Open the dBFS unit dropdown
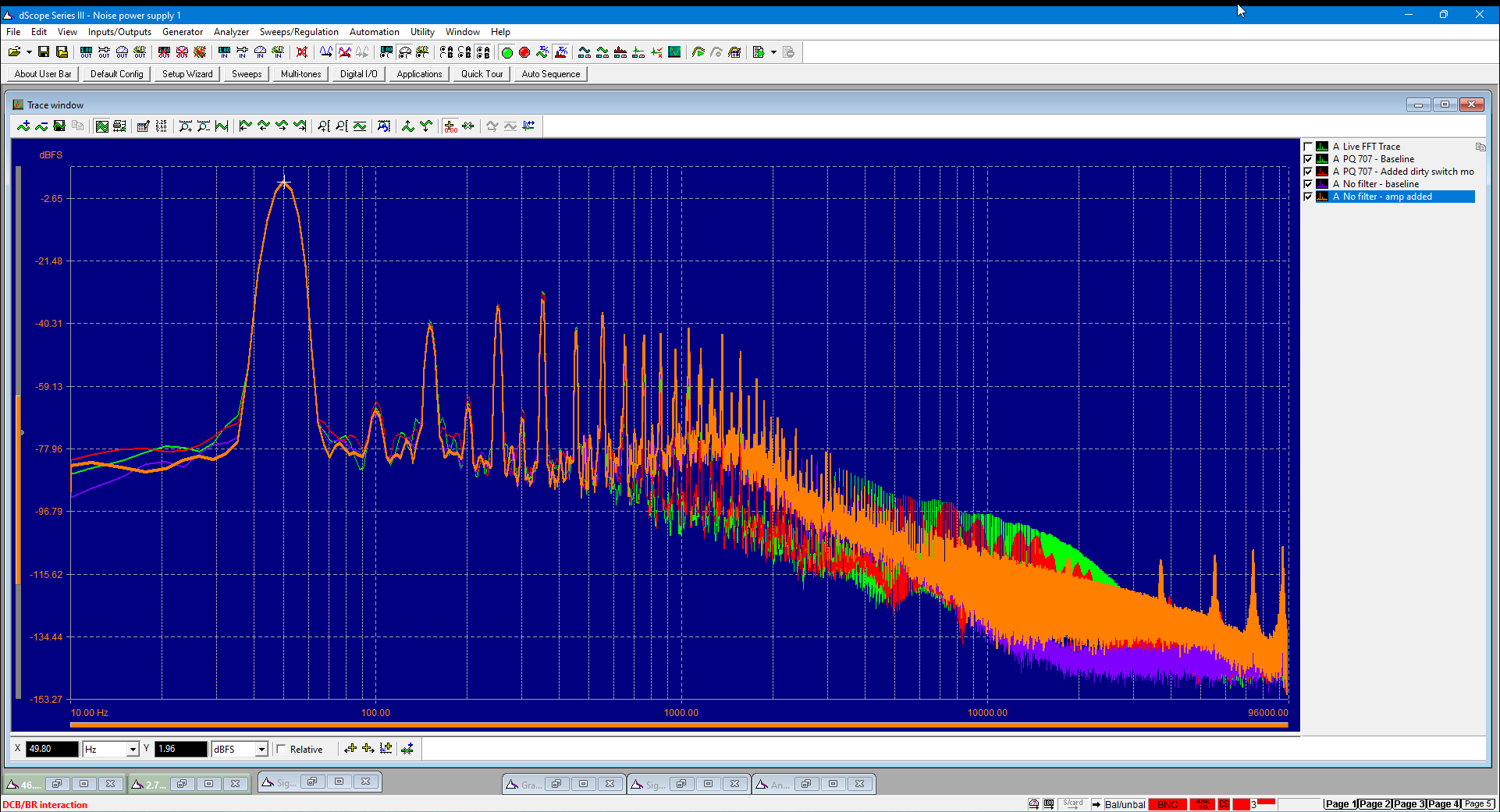 [x=261, y=750]
